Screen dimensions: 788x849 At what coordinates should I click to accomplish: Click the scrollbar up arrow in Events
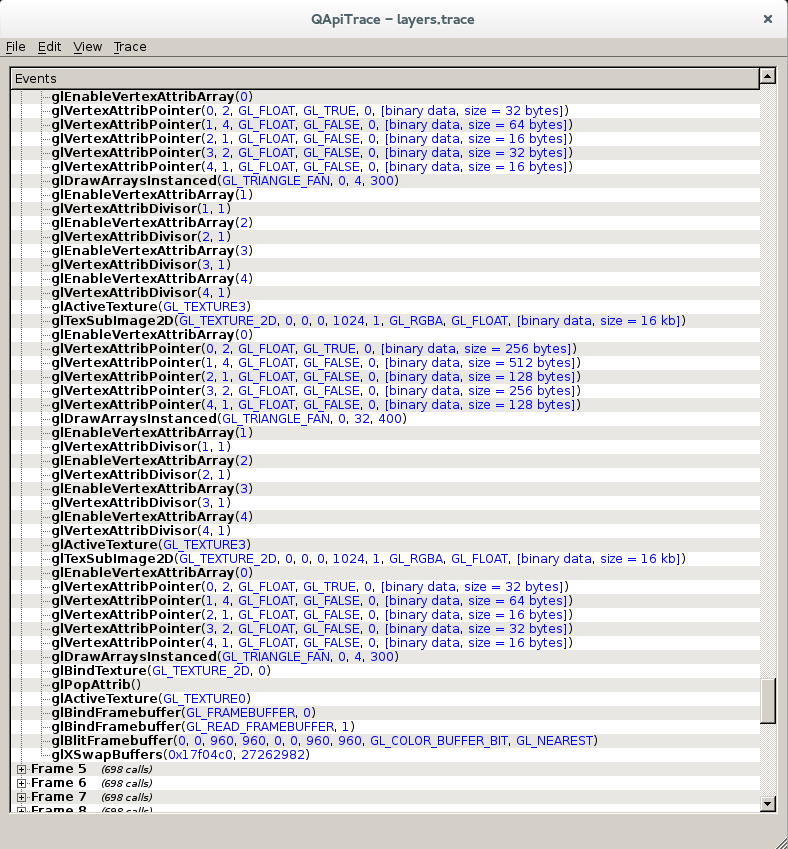(x=768, y=76)
